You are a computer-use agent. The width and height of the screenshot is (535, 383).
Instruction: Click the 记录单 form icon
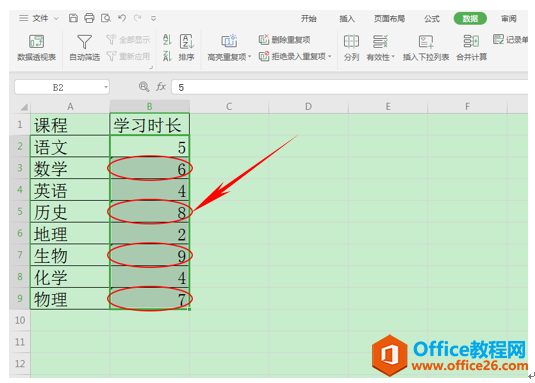click(498, 40)
